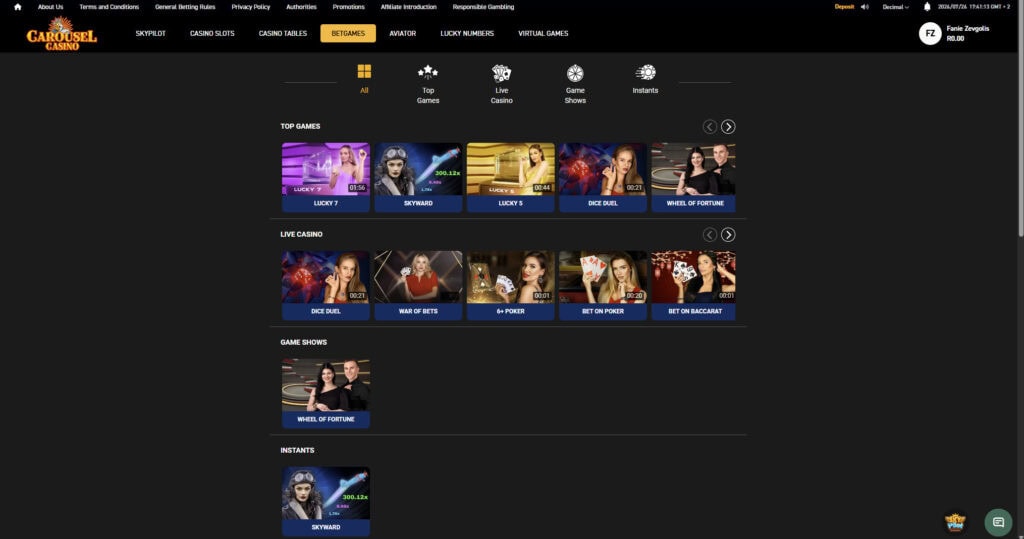1024x539 pixels.
Task: Click the page vertical scrollbar
Action: (1020, 118)
